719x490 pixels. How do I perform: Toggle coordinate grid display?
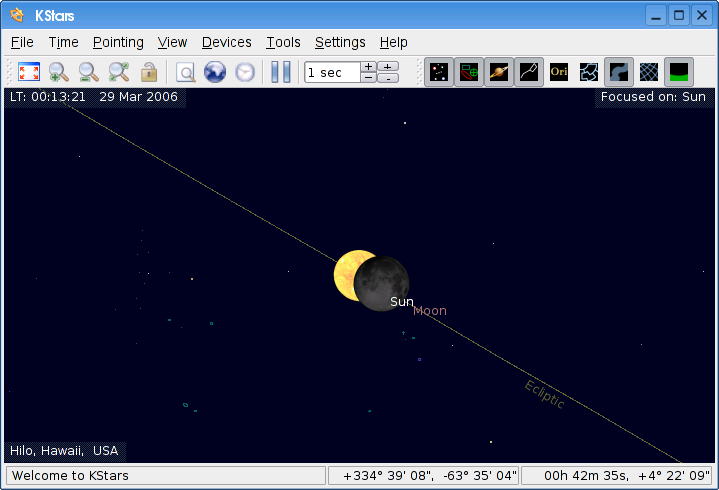click(649, 72)
